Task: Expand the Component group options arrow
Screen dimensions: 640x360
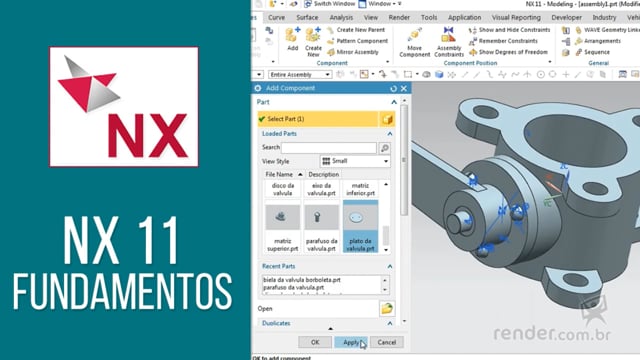Action: (x=387, y=62)
